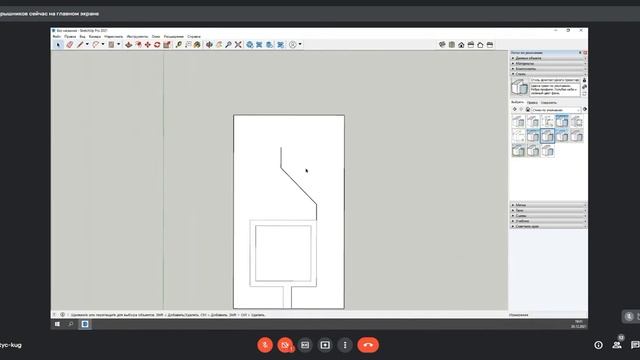
Task: Pick the Text label tool
Action: [188, 44]
